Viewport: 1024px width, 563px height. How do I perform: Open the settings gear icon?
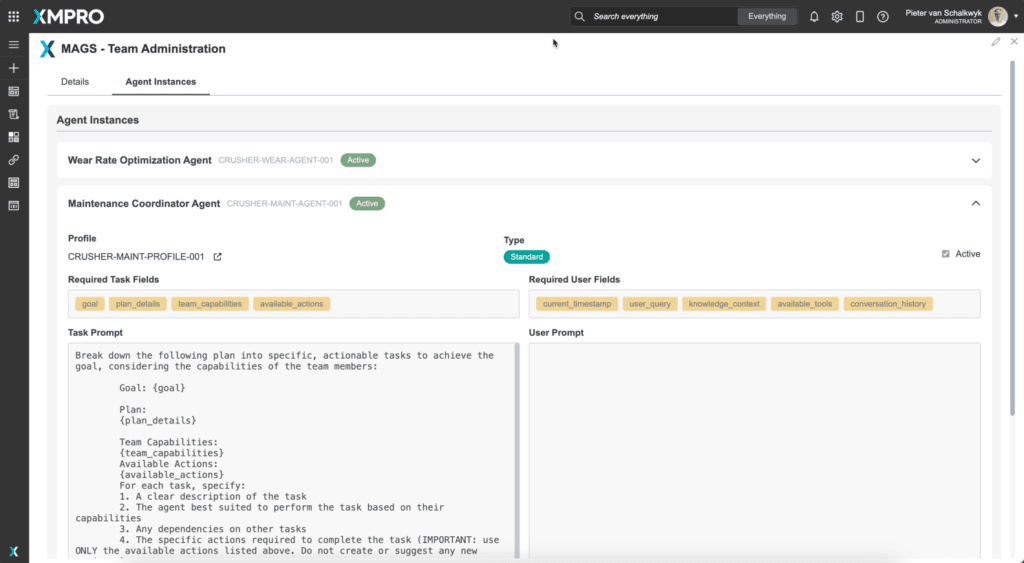837,16
